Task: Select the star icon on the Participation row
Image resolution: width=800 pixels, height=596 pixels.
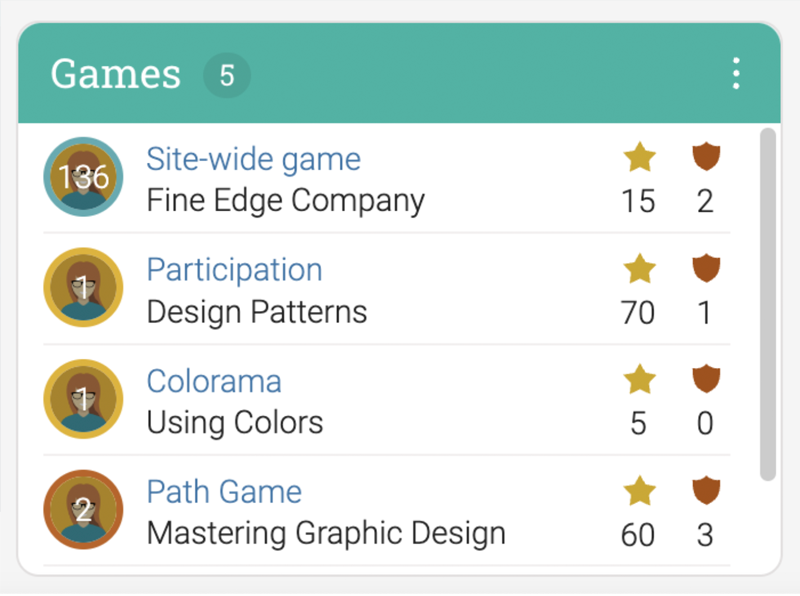Action: pos(640,269)
